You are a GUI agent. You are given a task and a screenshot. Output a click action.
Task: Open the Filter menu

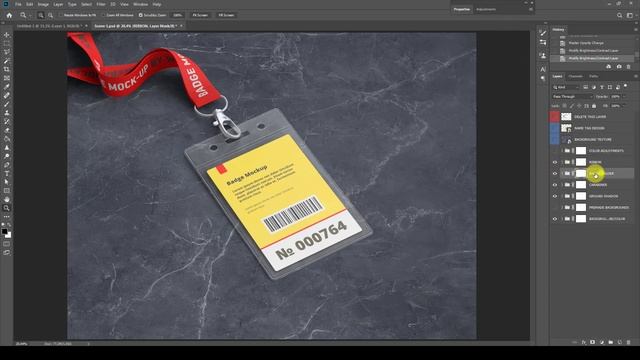101,4
